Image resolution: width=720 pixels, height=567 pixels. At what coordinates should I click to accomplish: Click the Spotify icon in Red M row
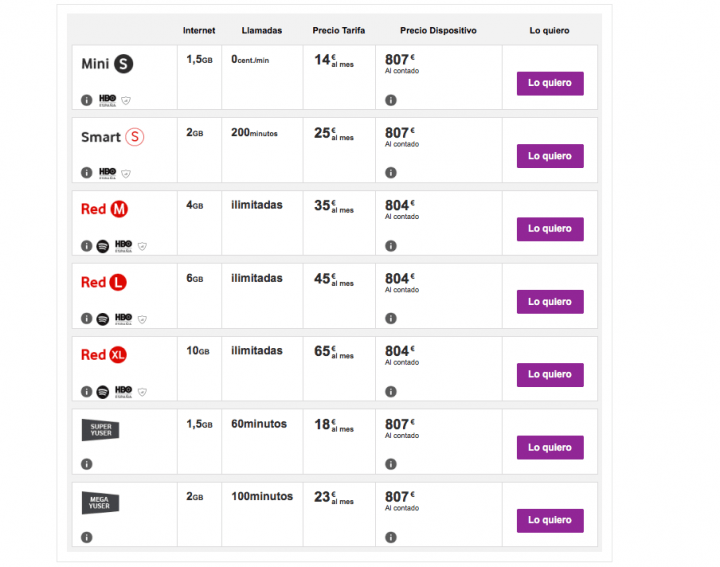pyautogui.click(x=103, y=246)
